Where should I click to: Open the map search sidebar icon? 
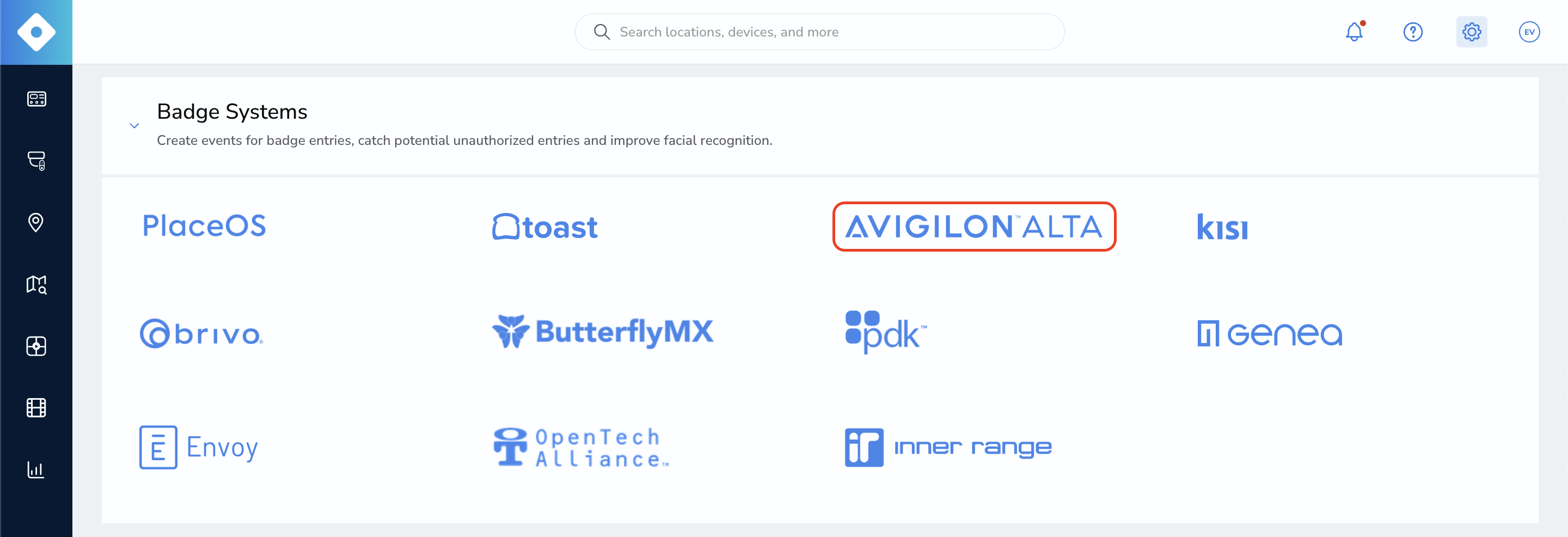coord(36,284)
